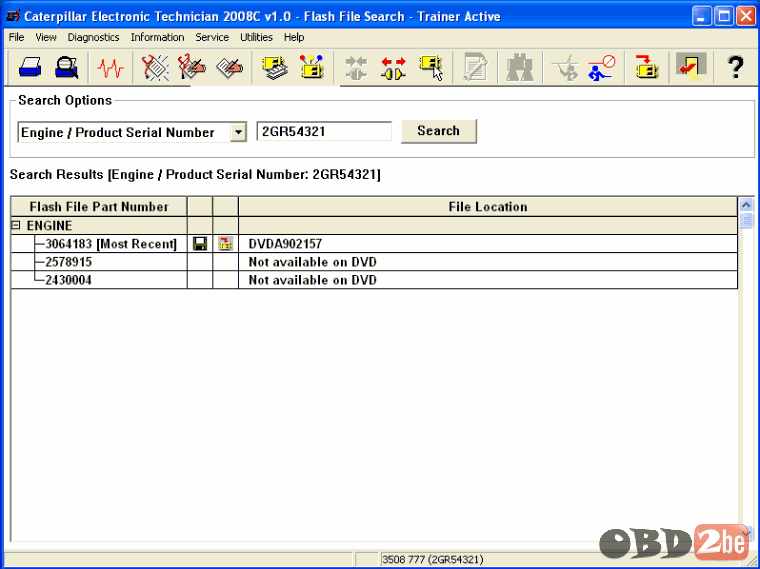Click the active Flash File Search icon
The image size is (760, 569).
pos(691,66)
